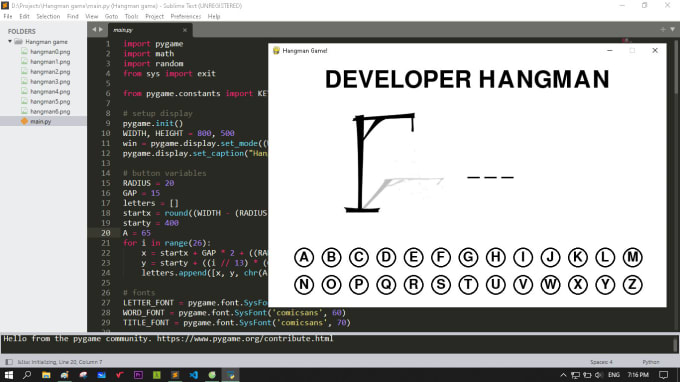The image size is (680, 382).
Task: Guess letter M in Hangman game
Action: [x=632, y=258]
